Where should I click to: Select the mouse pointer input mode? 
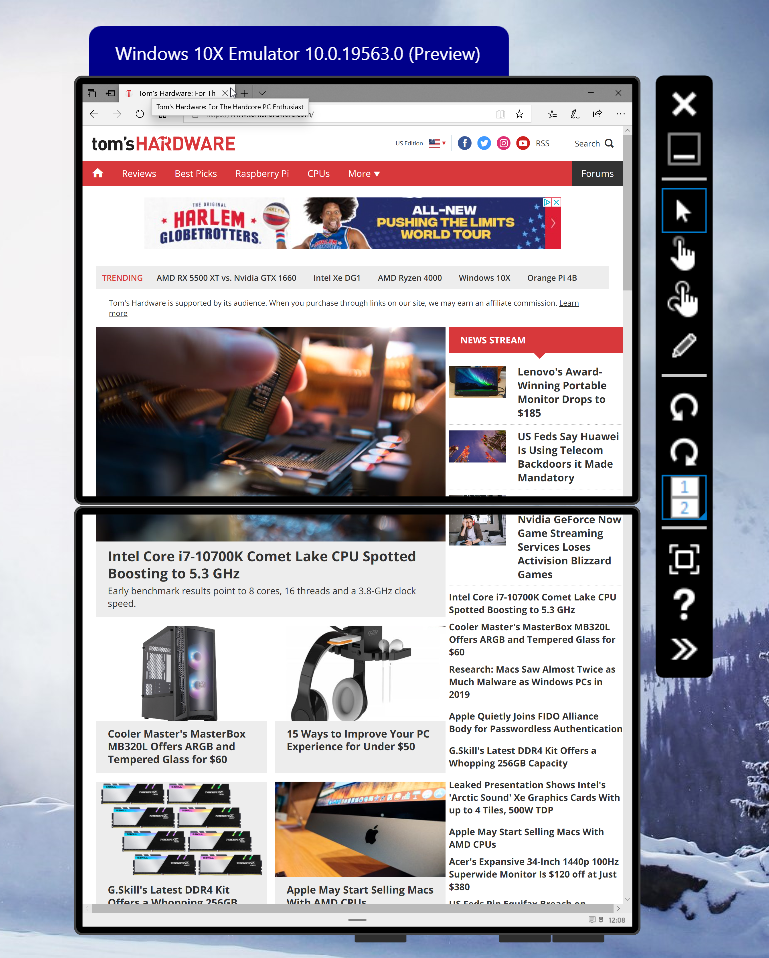(683, 211)
